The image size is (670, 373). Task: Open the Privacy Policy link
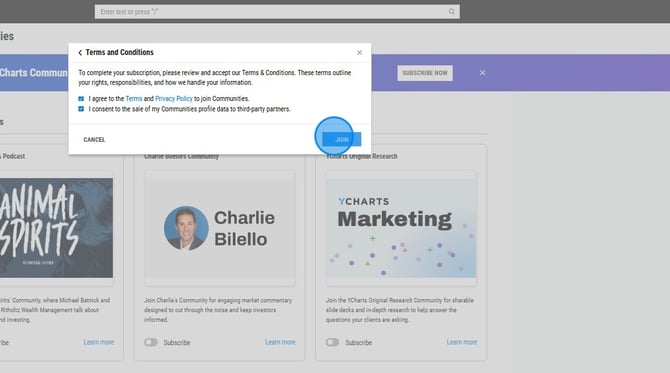[173, 99]
